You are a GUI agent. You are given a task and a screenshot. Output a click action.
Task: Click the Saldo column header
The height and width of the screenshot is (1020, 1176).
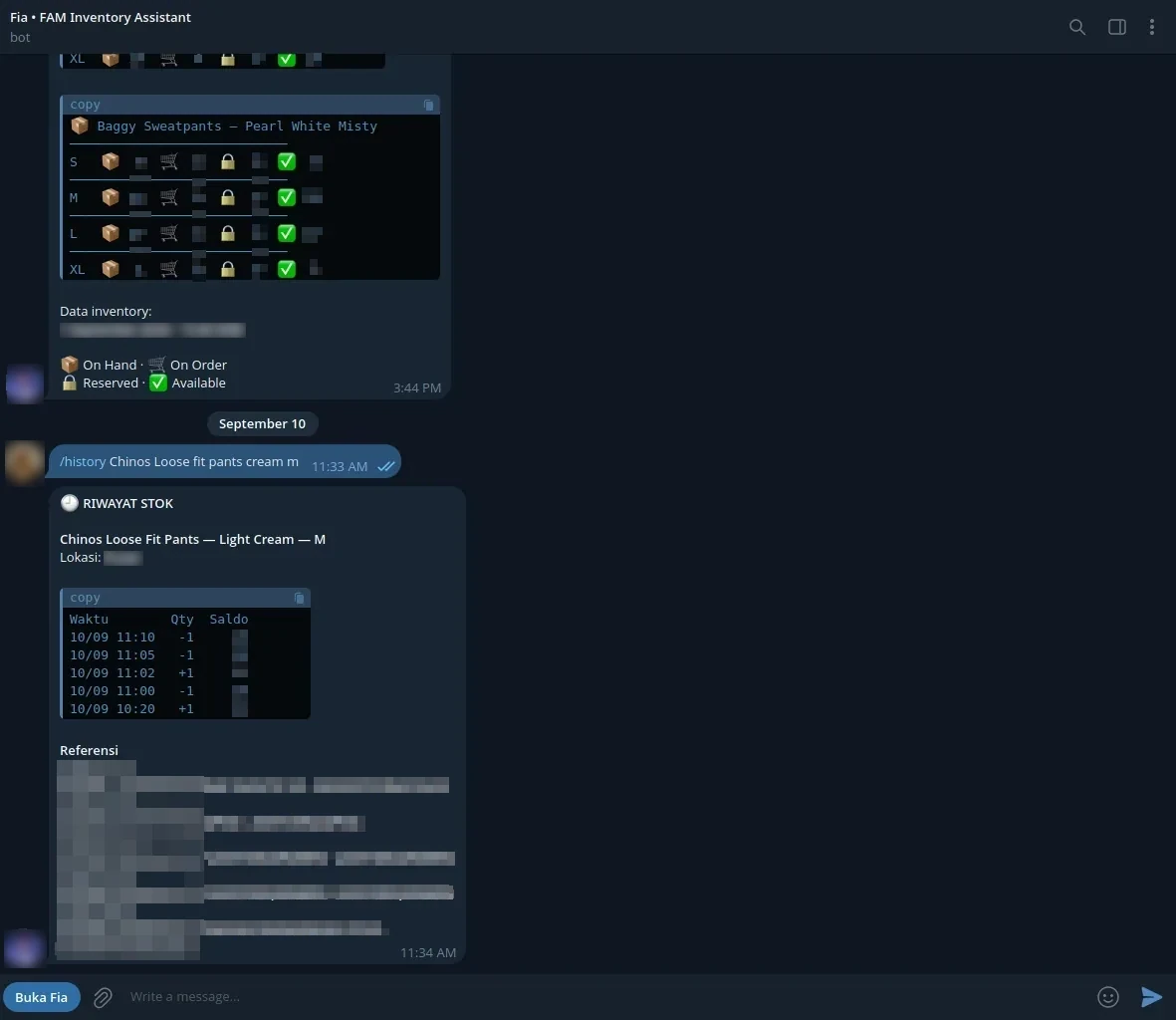point(229,620)
